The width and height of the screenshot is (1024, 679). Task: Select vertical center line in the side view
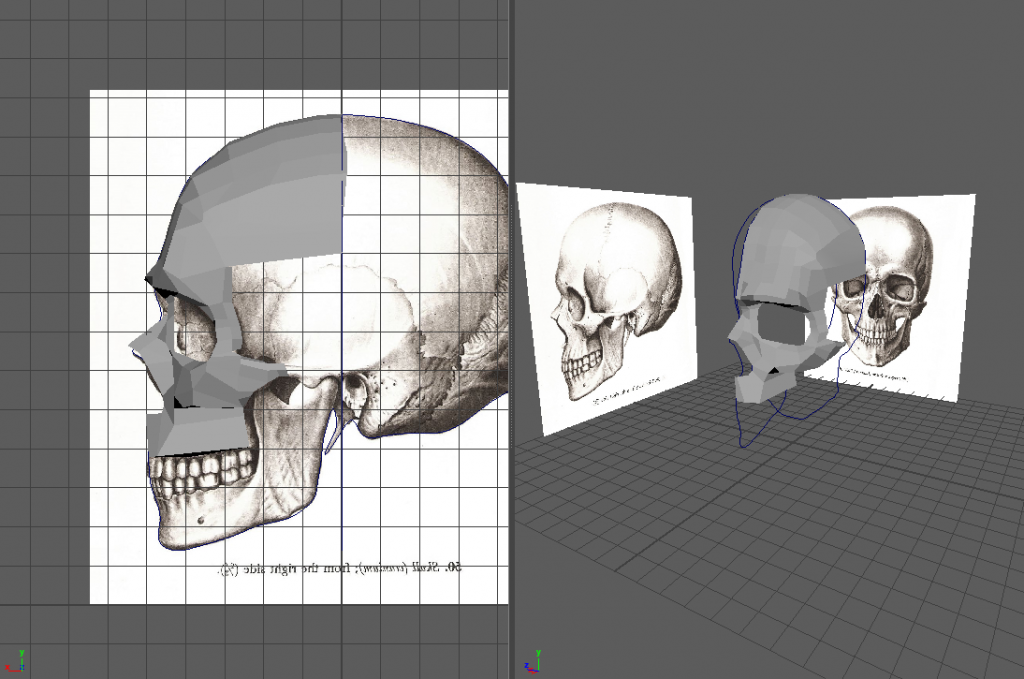(342, 500)
